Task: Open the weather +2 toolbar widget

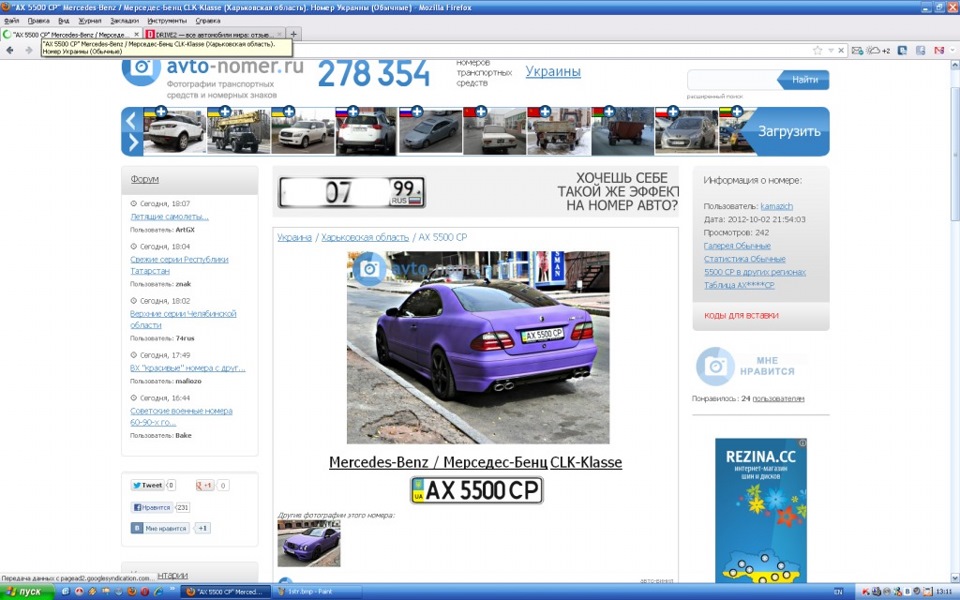Action: tap(877, 50)
